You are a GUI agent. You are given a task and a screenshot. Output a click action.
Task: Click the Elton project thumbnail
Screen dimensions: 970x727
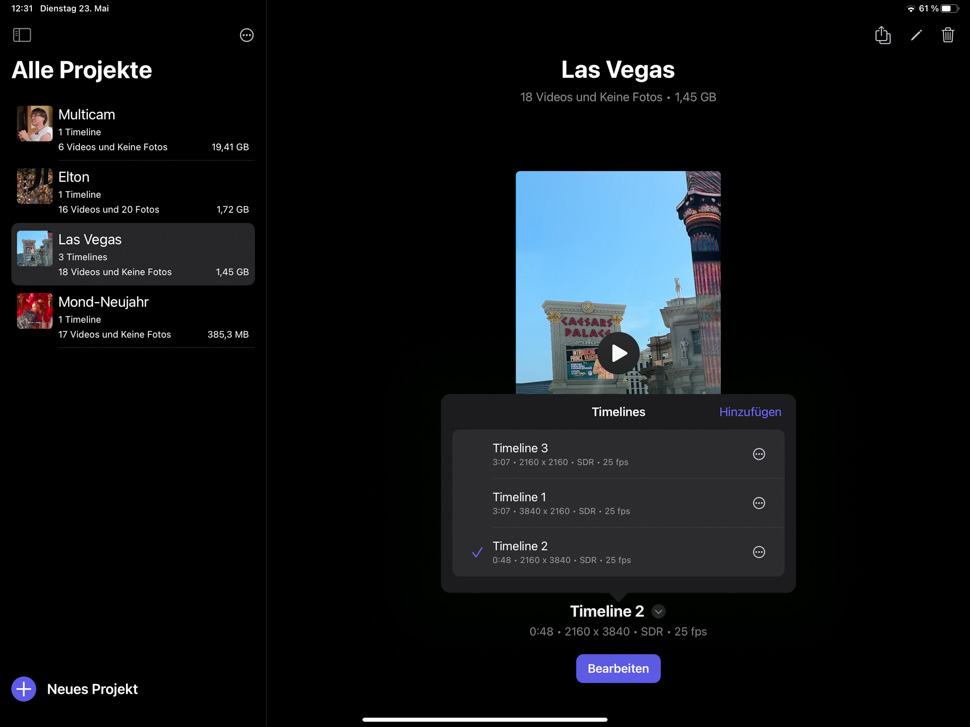35,186
